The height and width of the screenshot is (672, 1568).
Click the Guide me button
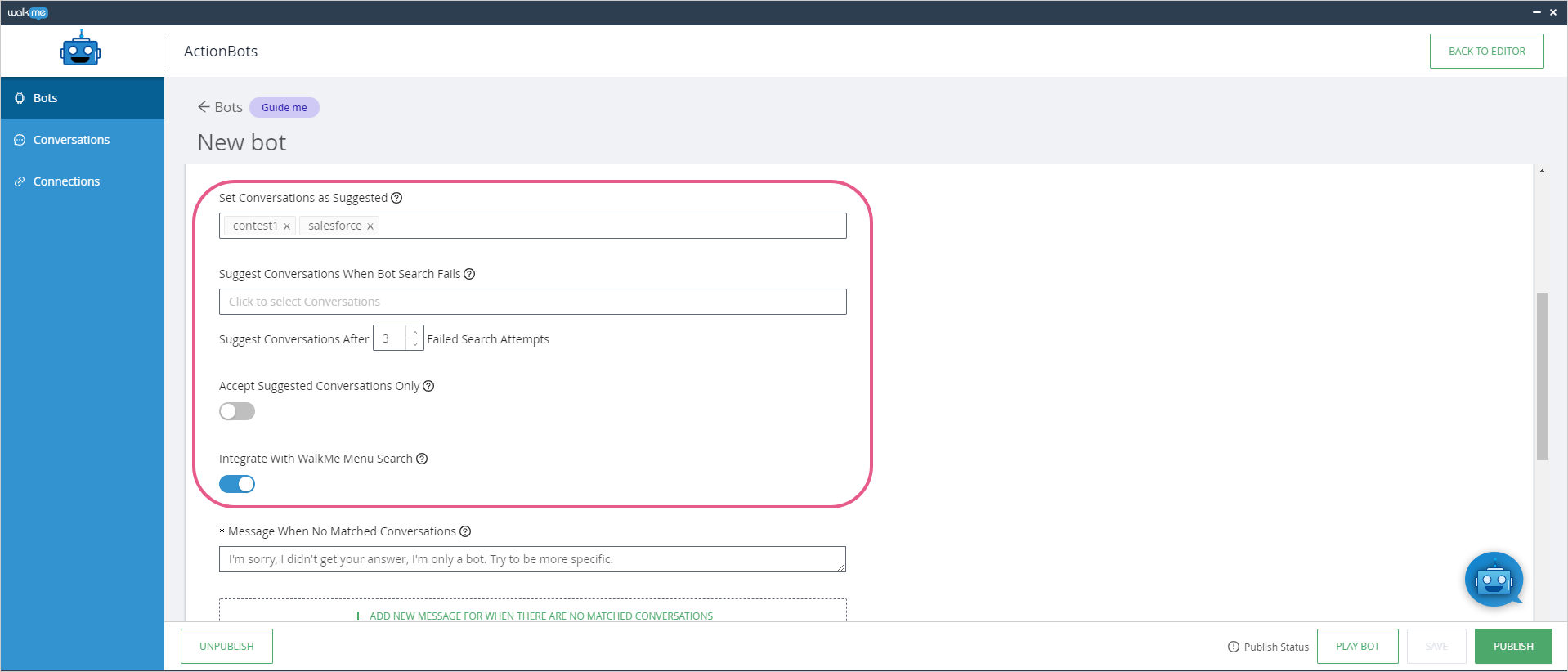[x=284, y=107]
